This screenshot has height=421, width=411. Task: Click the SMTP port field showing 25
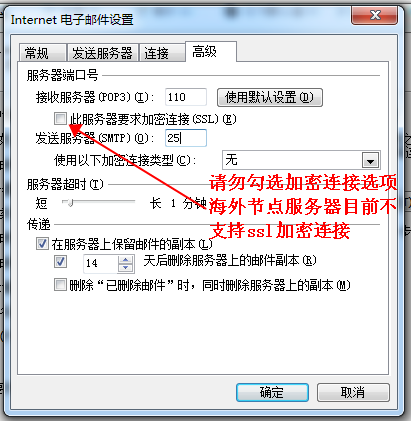tap(186, 138)
